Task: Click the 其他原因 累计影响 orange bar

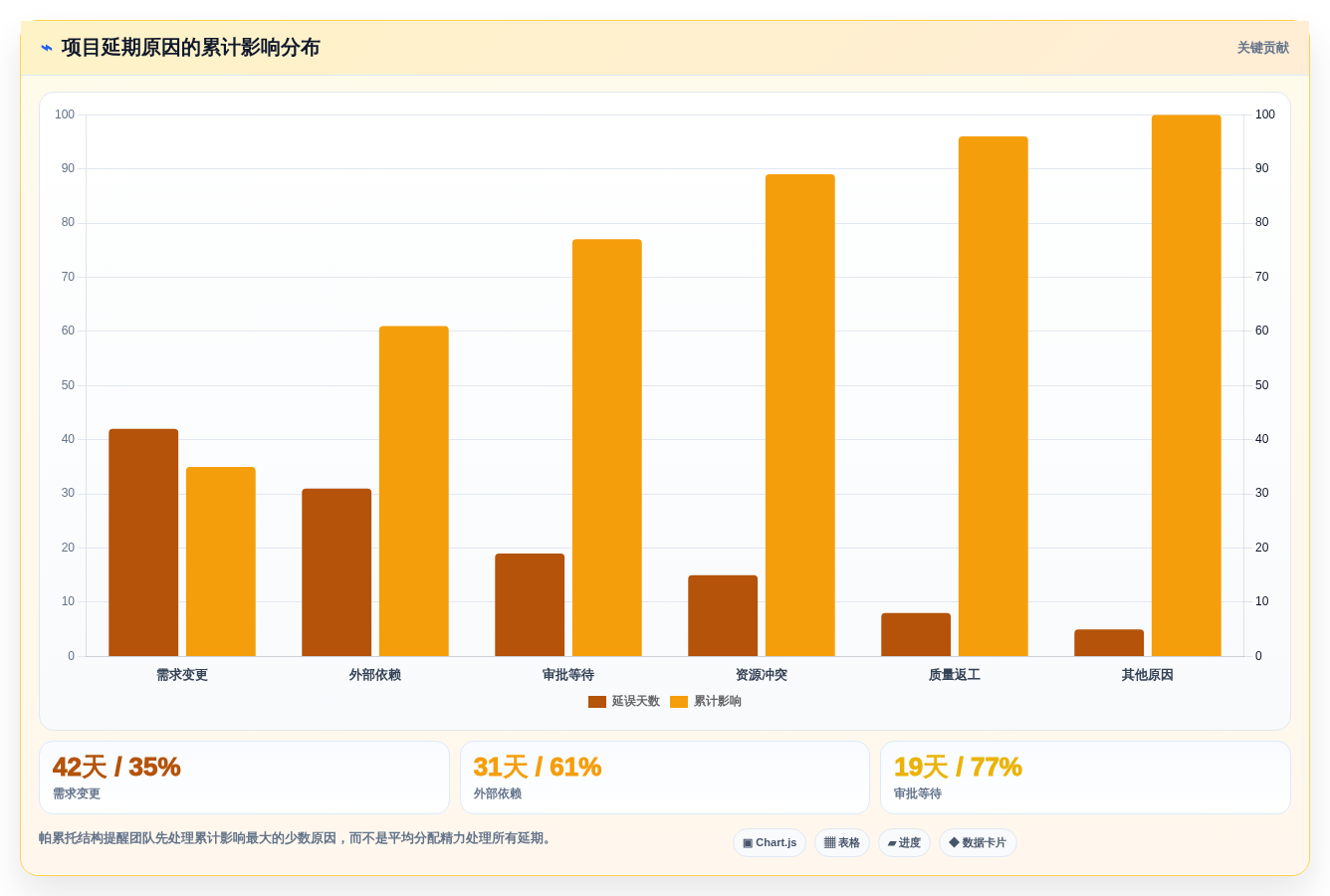Action: [1187, 385]
